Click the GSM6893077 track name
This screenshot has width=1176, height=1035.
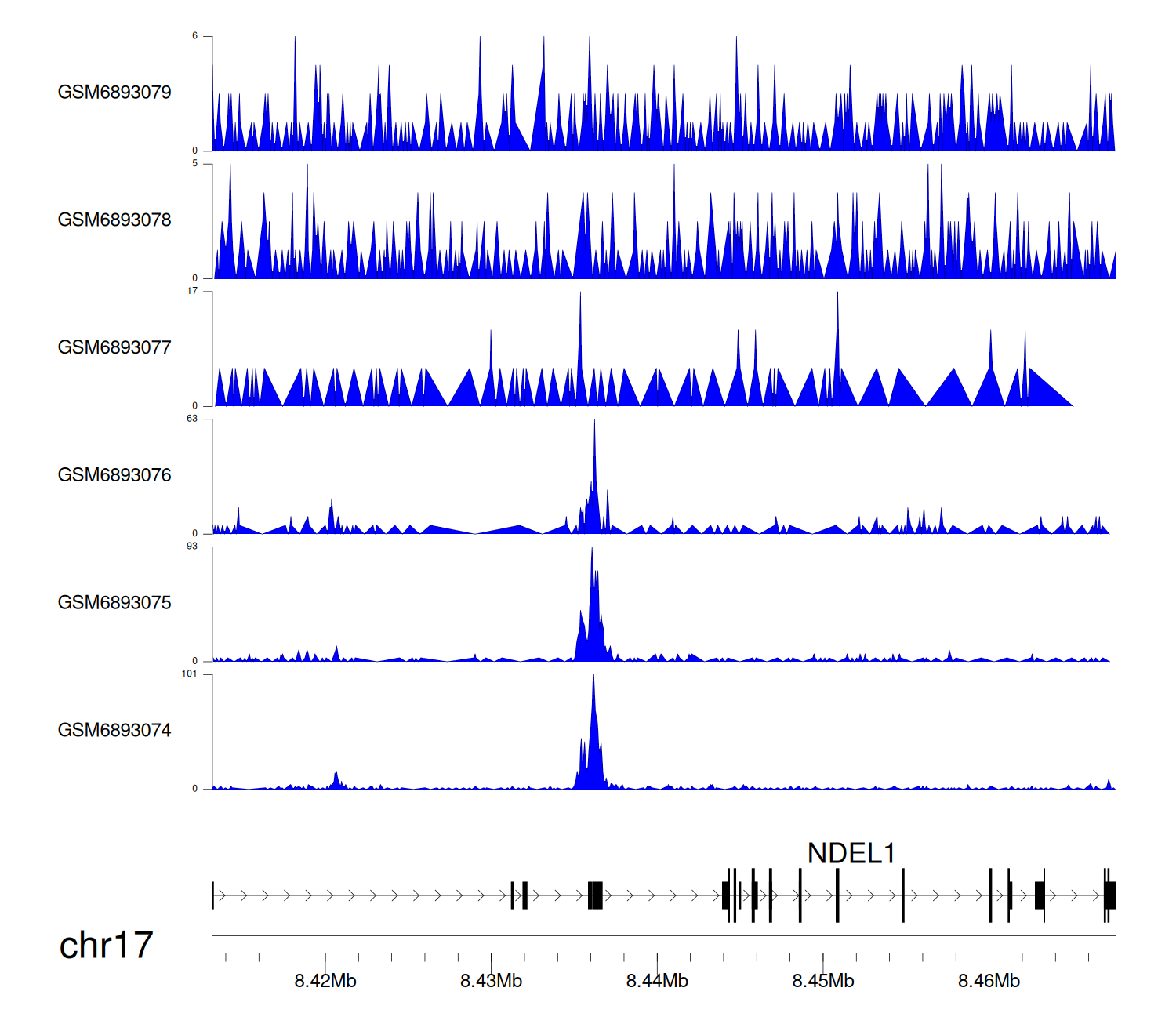coord(114,348)
